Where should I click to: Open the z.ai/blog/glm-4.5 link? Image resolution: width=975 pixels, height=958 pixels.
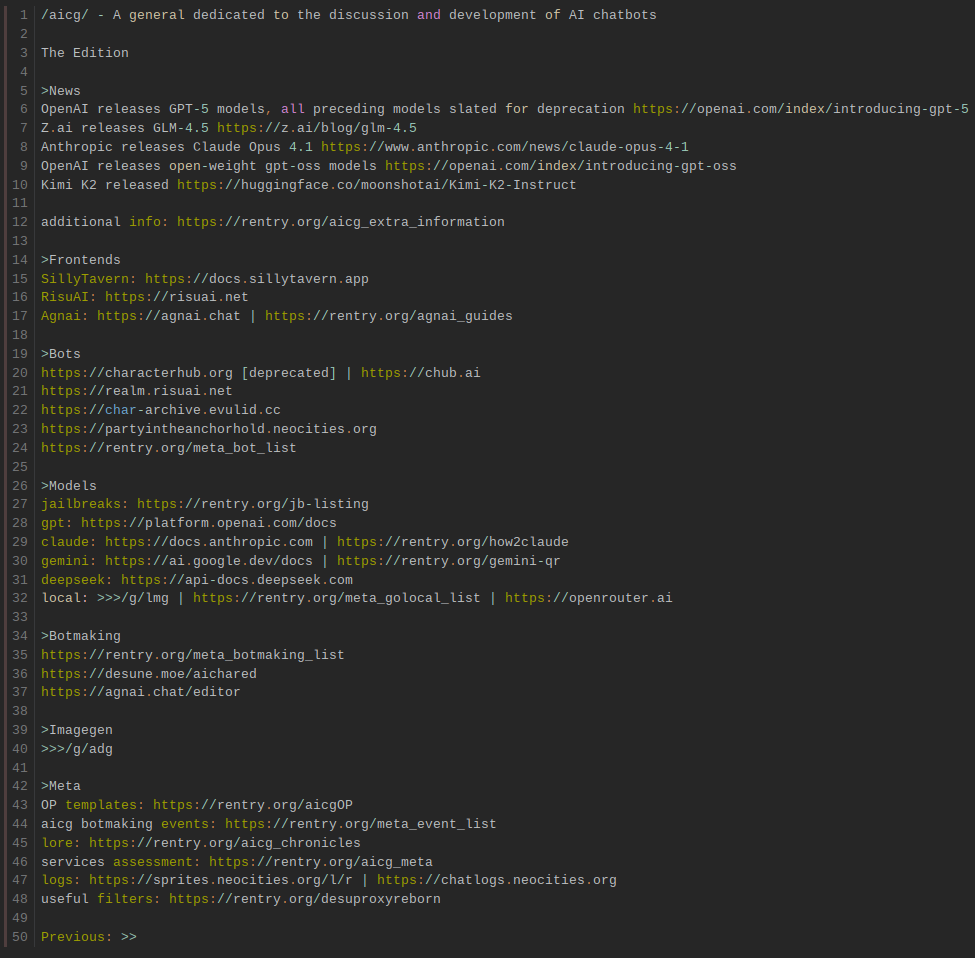coord(317,128)
